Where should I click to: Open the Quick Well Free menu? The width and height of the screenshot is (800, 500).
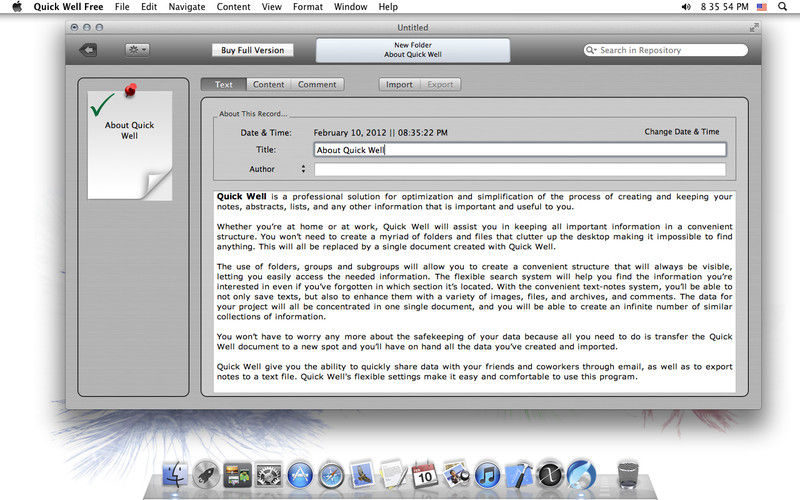coord(68,7)
